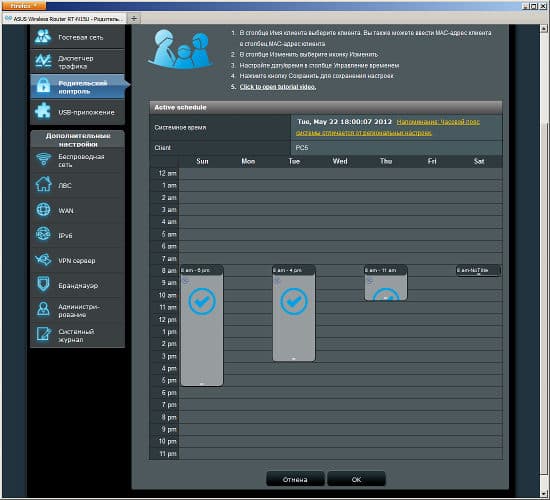
Task: Click the IPv6 globe icon
Action: [x=43, y=234]
